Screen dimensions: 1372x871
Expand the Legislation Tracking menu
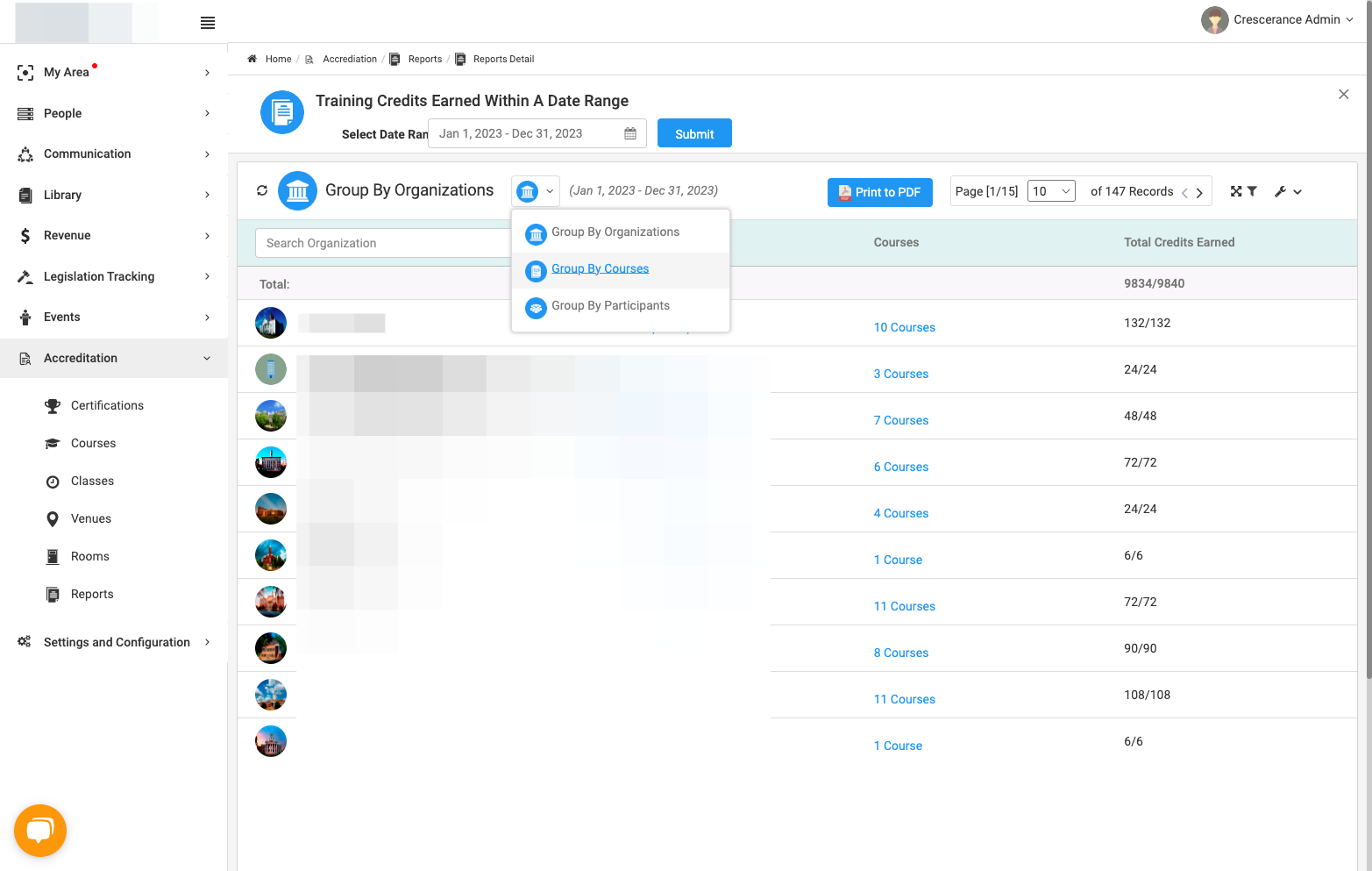pyautogui.click(x=114, y=276)
